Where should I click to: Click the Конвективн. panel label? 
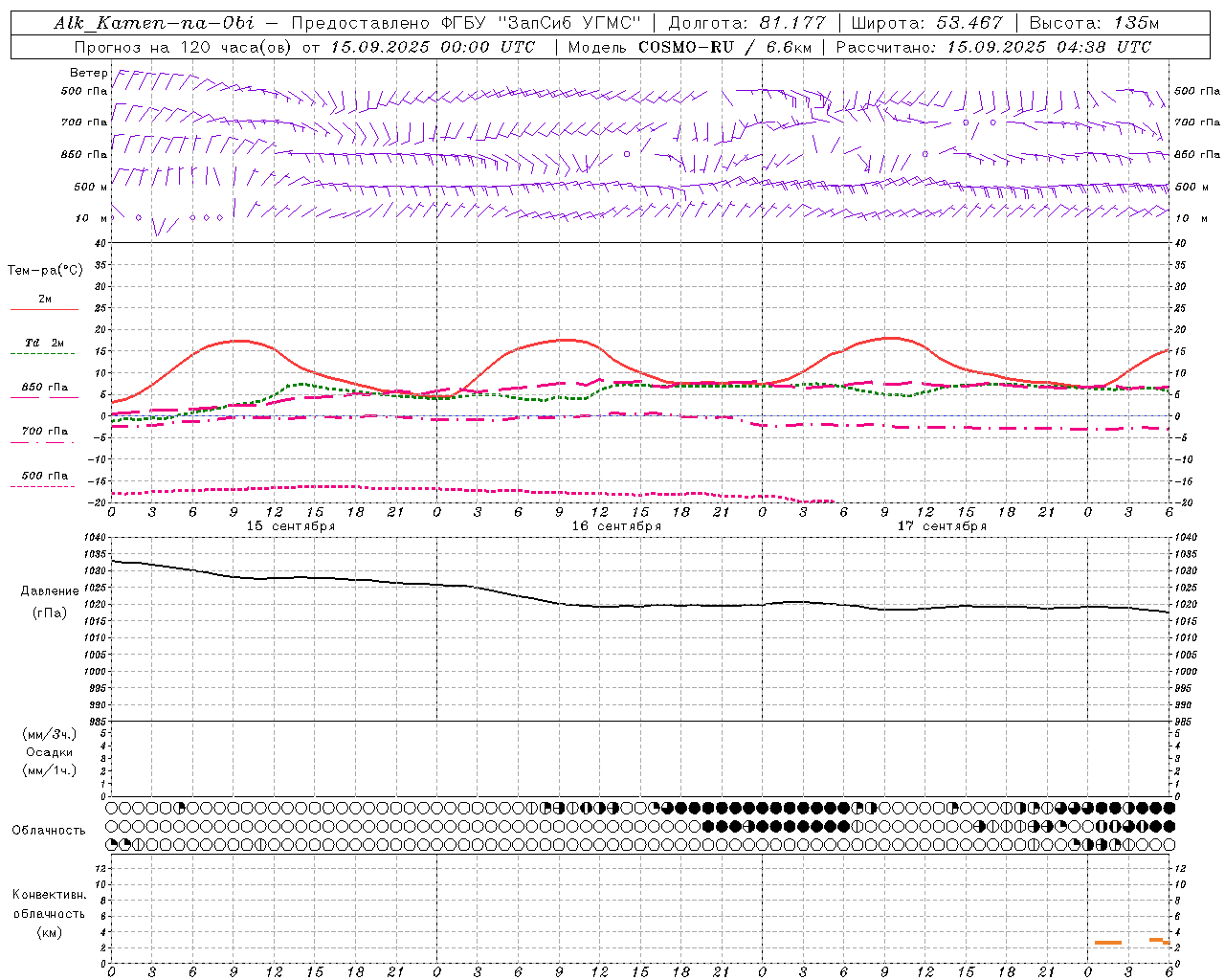click(49, 895)
